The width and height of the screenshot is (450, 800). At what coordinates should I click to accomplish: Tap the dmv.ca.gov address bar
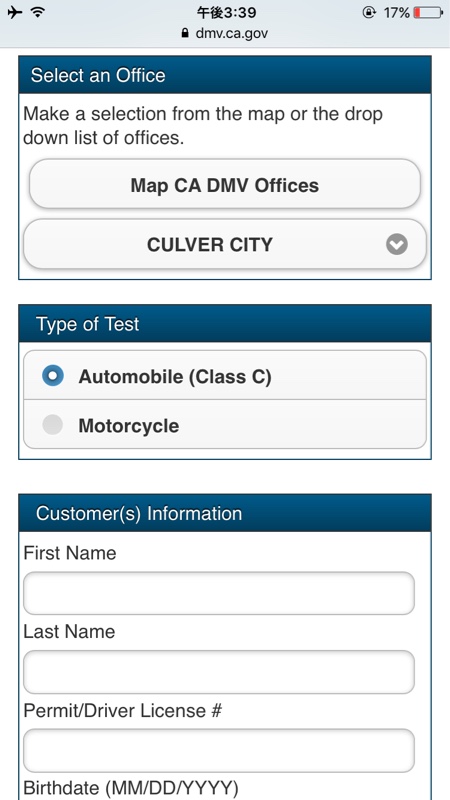225,34
